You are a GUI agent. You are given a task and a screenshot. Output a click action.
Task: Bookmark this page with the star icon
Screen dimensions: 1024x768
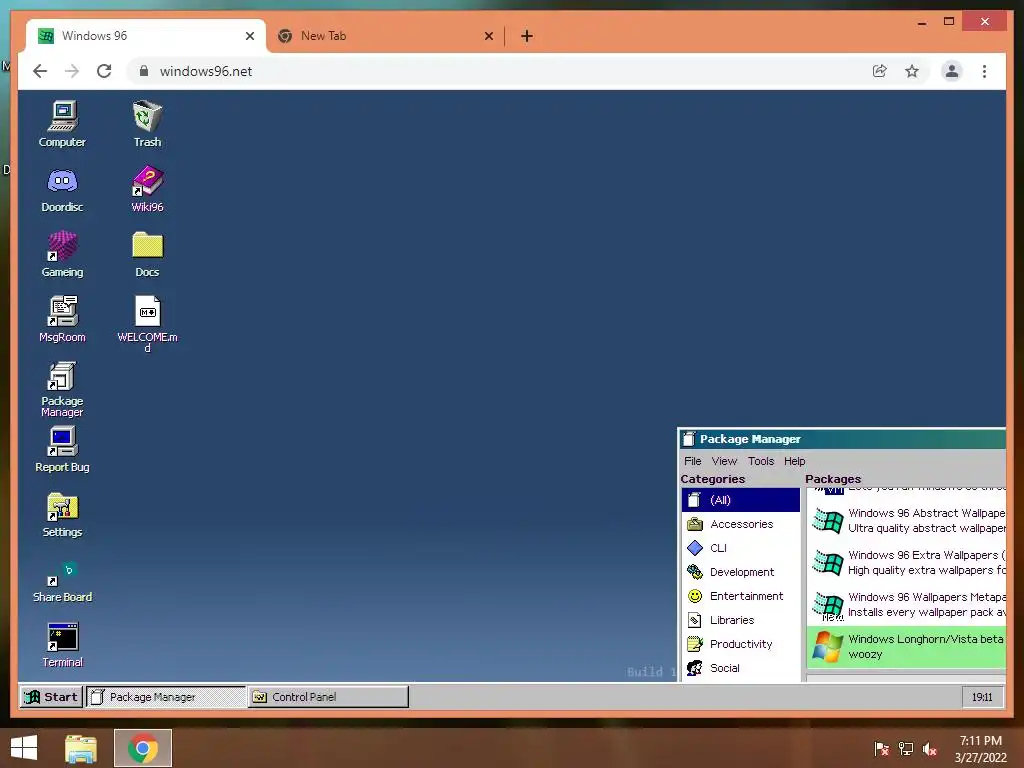tap(912, 71)
